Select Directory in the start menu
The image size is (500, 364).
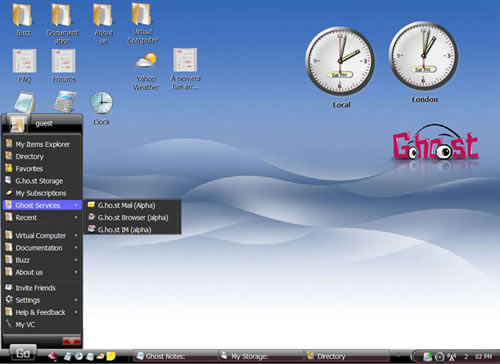42,157
